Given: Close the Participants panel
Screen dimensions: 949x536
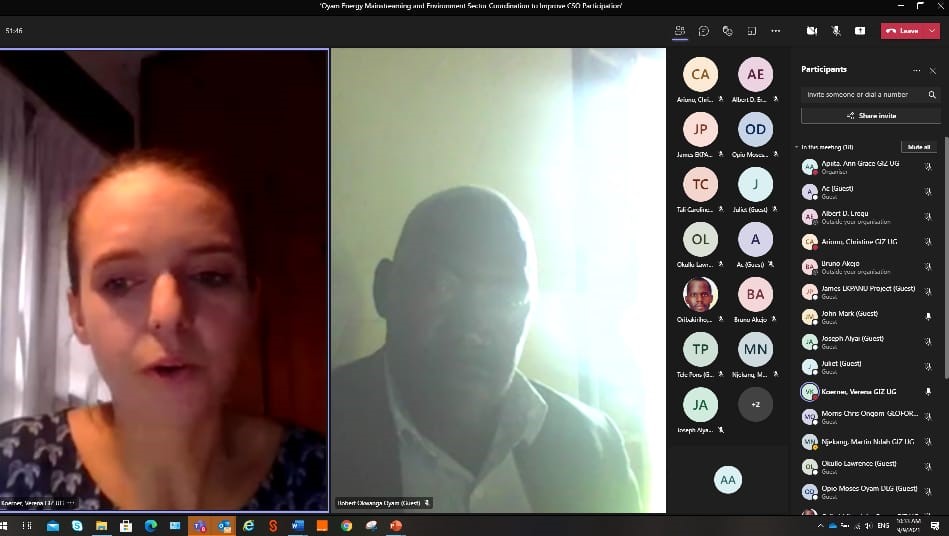Looking at the screenshot, I should (x=933, y=70).
